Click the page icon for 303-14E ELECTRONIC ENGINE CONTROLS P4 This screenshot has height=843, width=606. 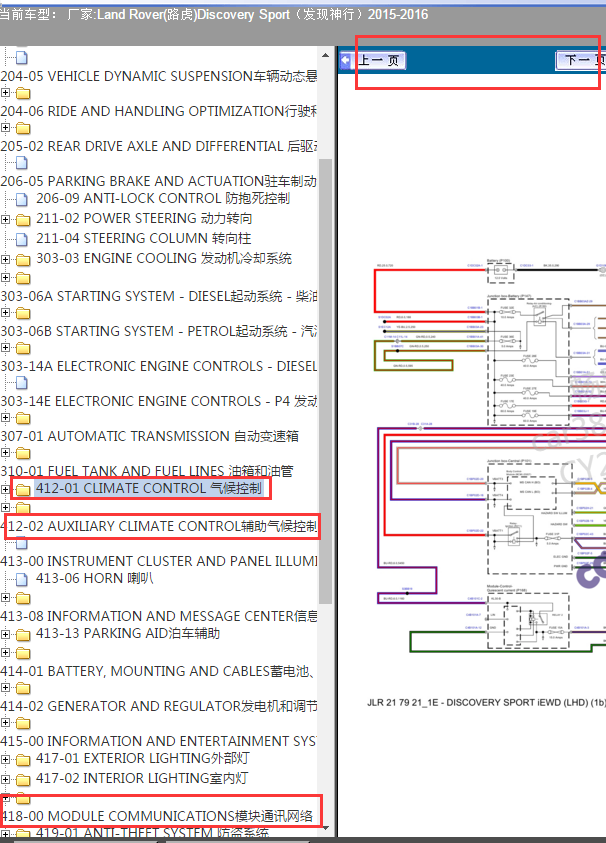point(22,383)
